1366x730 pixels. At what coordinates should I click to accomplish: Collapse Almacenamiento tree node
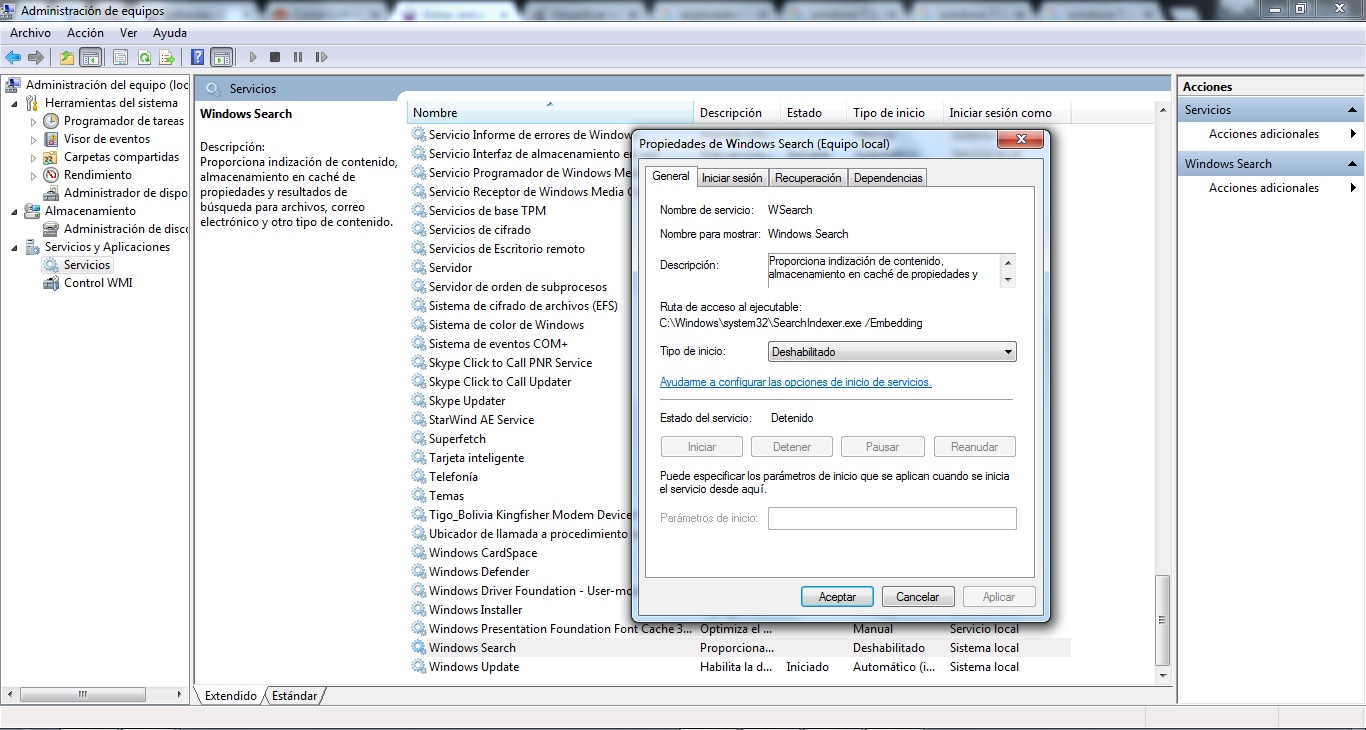14,211
